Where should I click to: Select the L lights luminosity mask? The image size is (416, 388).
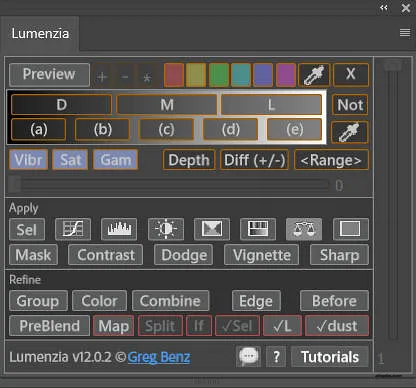pyautogui.click(x=271, y=105)
